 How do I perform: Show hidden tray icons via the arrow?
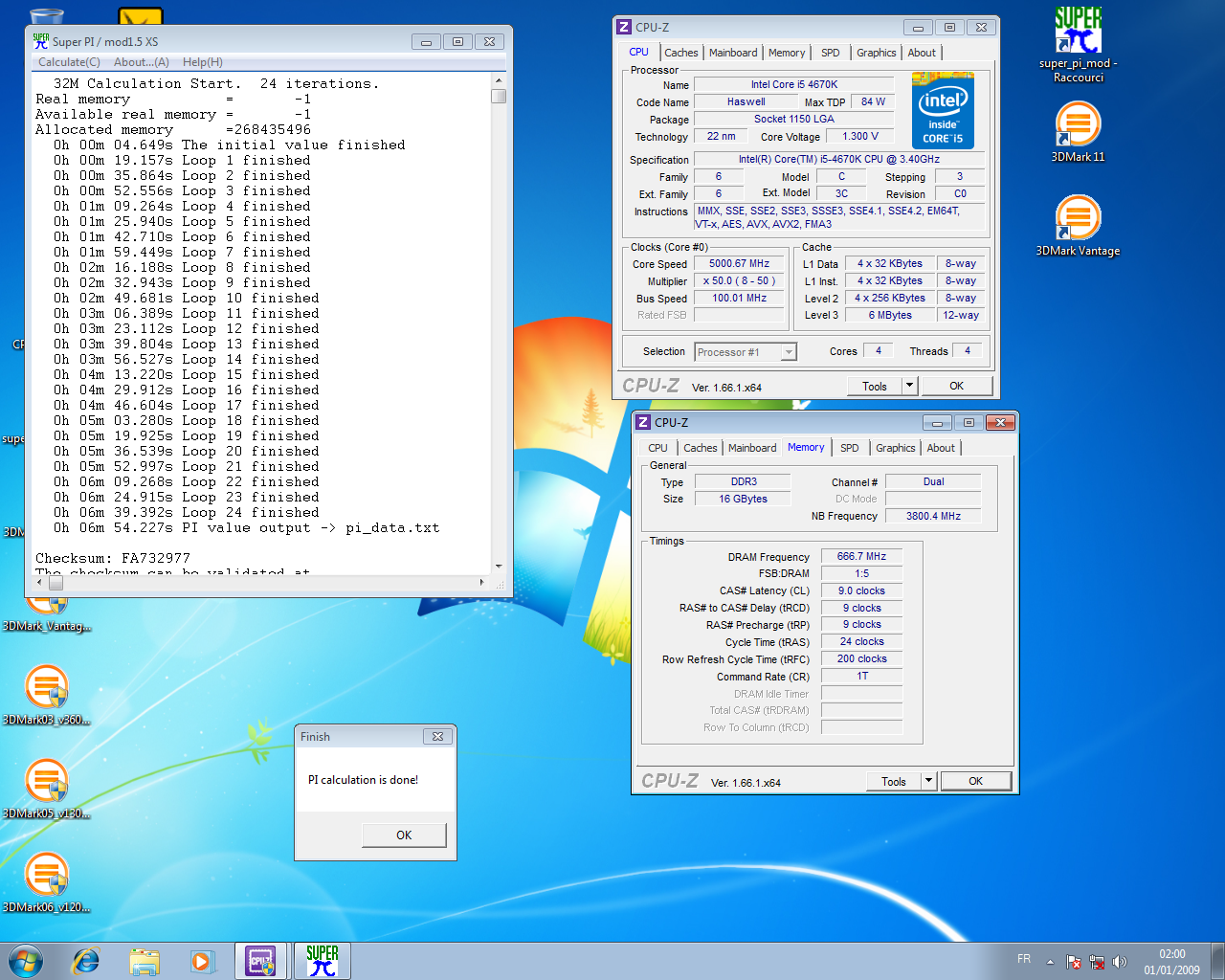click(1050, 962)
